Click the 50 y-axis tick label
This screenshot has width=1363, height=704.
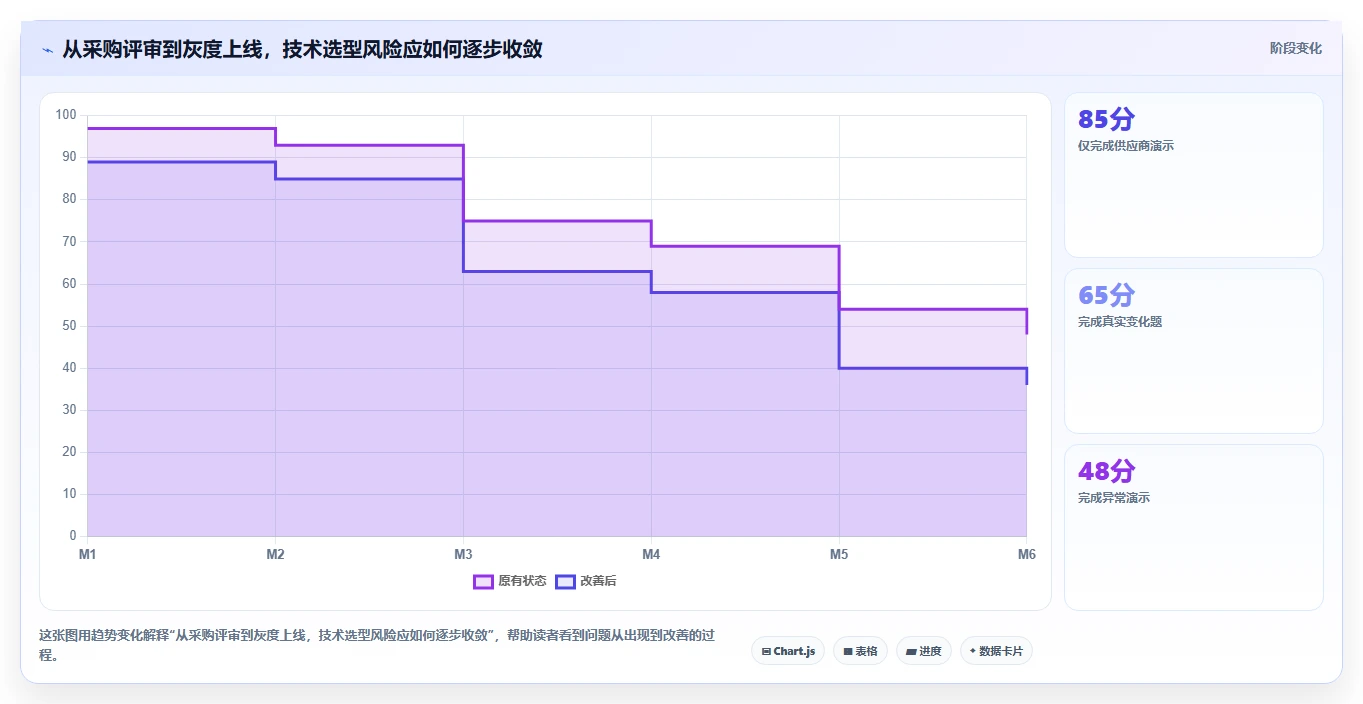coord(69,326)
